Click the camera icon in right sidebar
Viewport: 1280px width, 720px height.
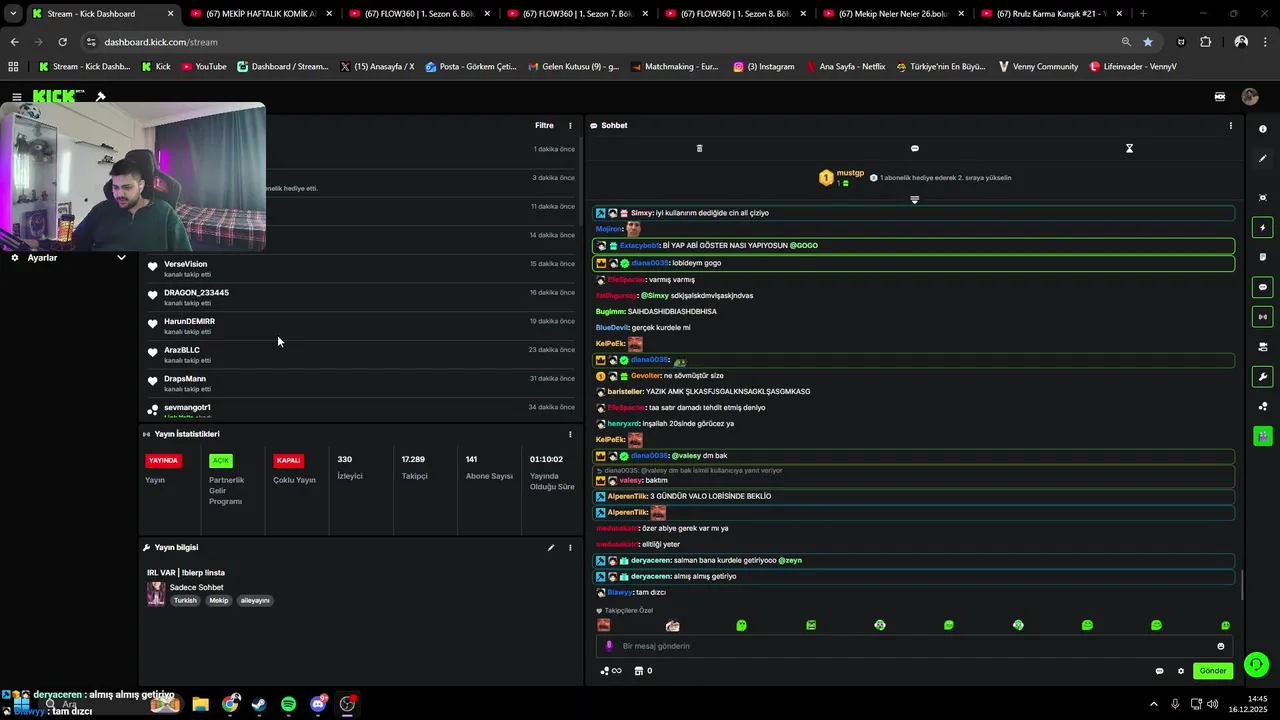(x=1263, y=347)
